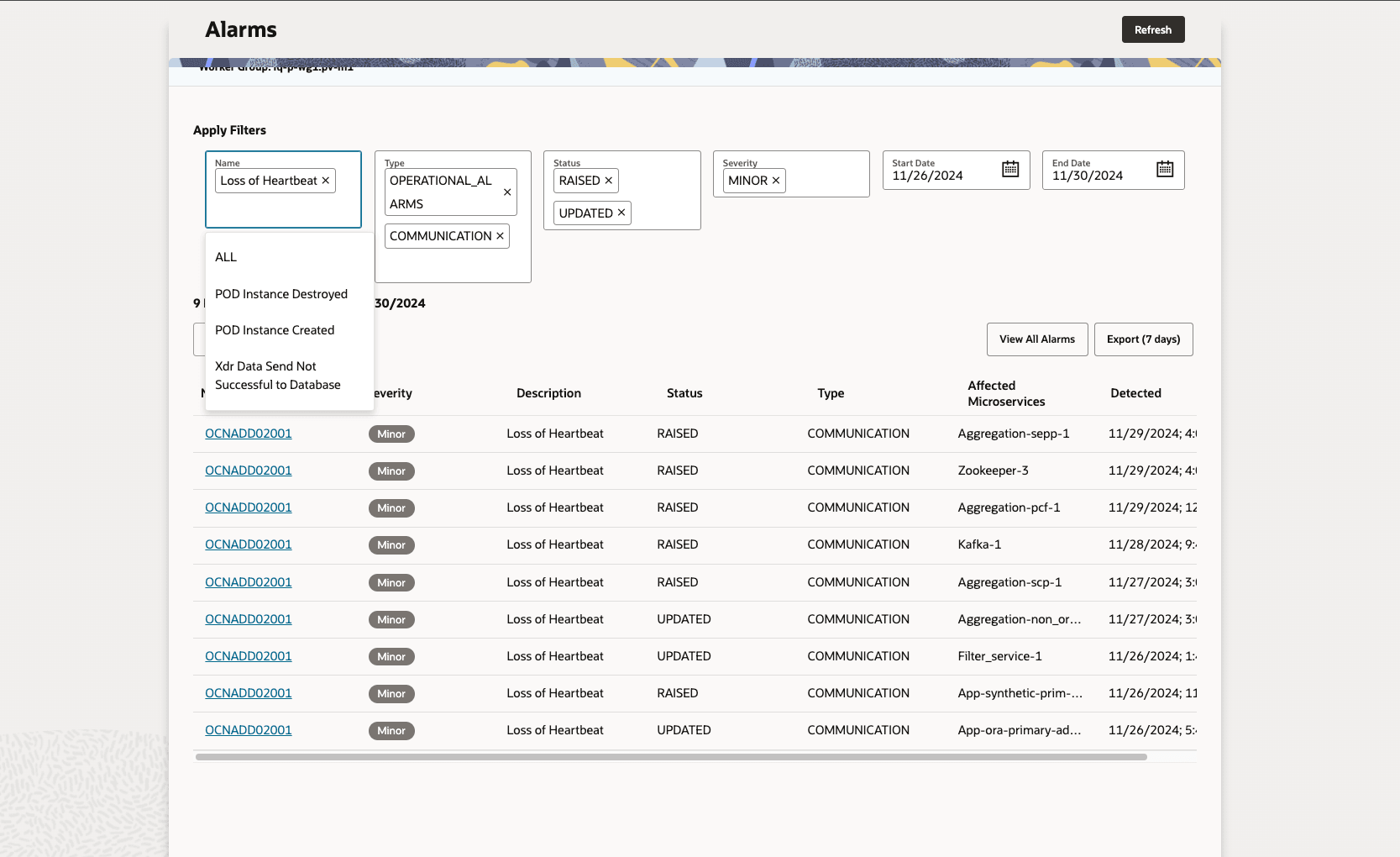The image size is (1400, 857).
Task: Click the Kafka-1 microservice cell
Action: point(979,544)
